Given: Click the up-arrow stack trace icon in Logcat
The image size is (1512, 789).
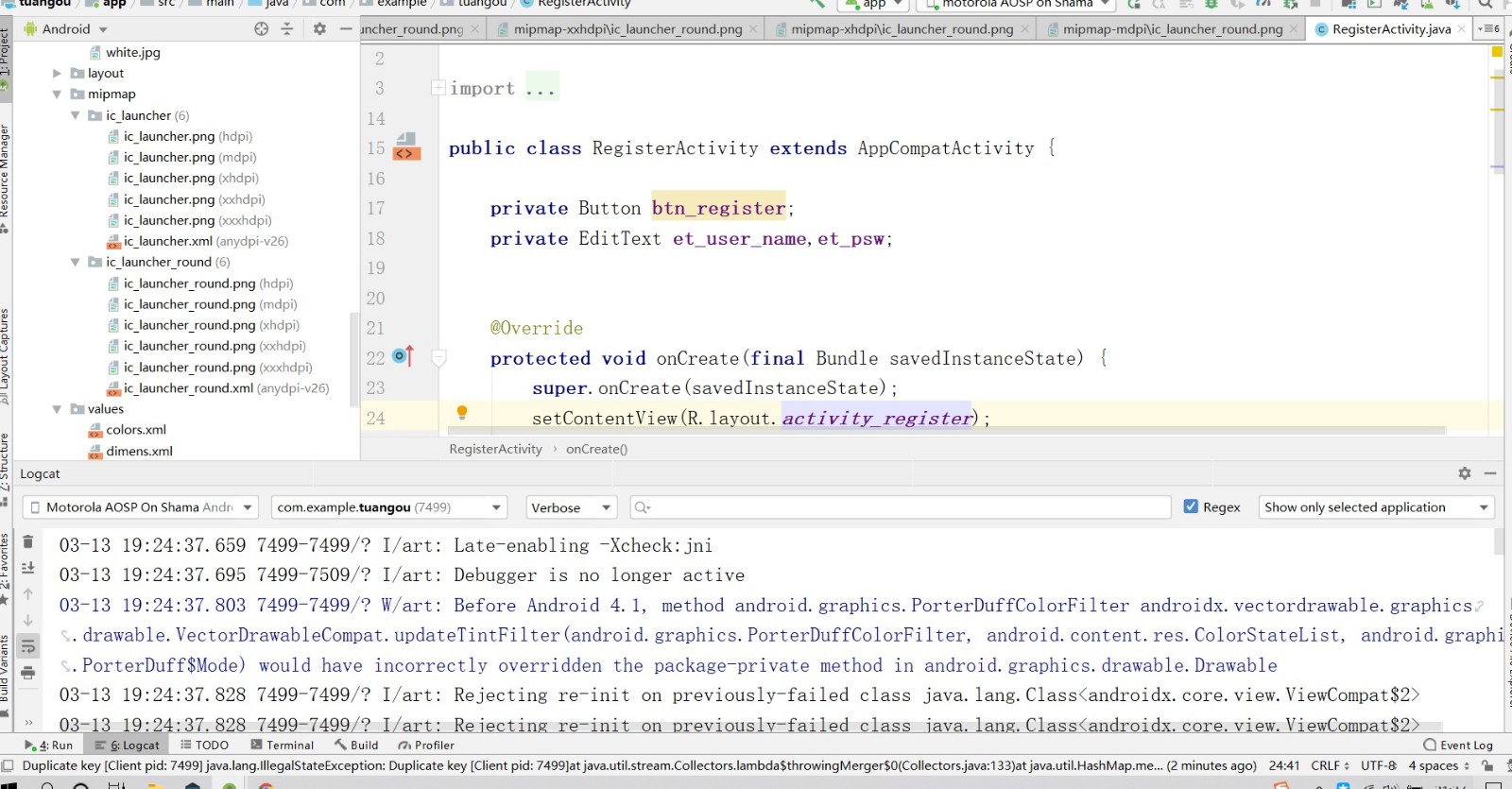Looking at the screenshot, I should [x=28, y=593].
